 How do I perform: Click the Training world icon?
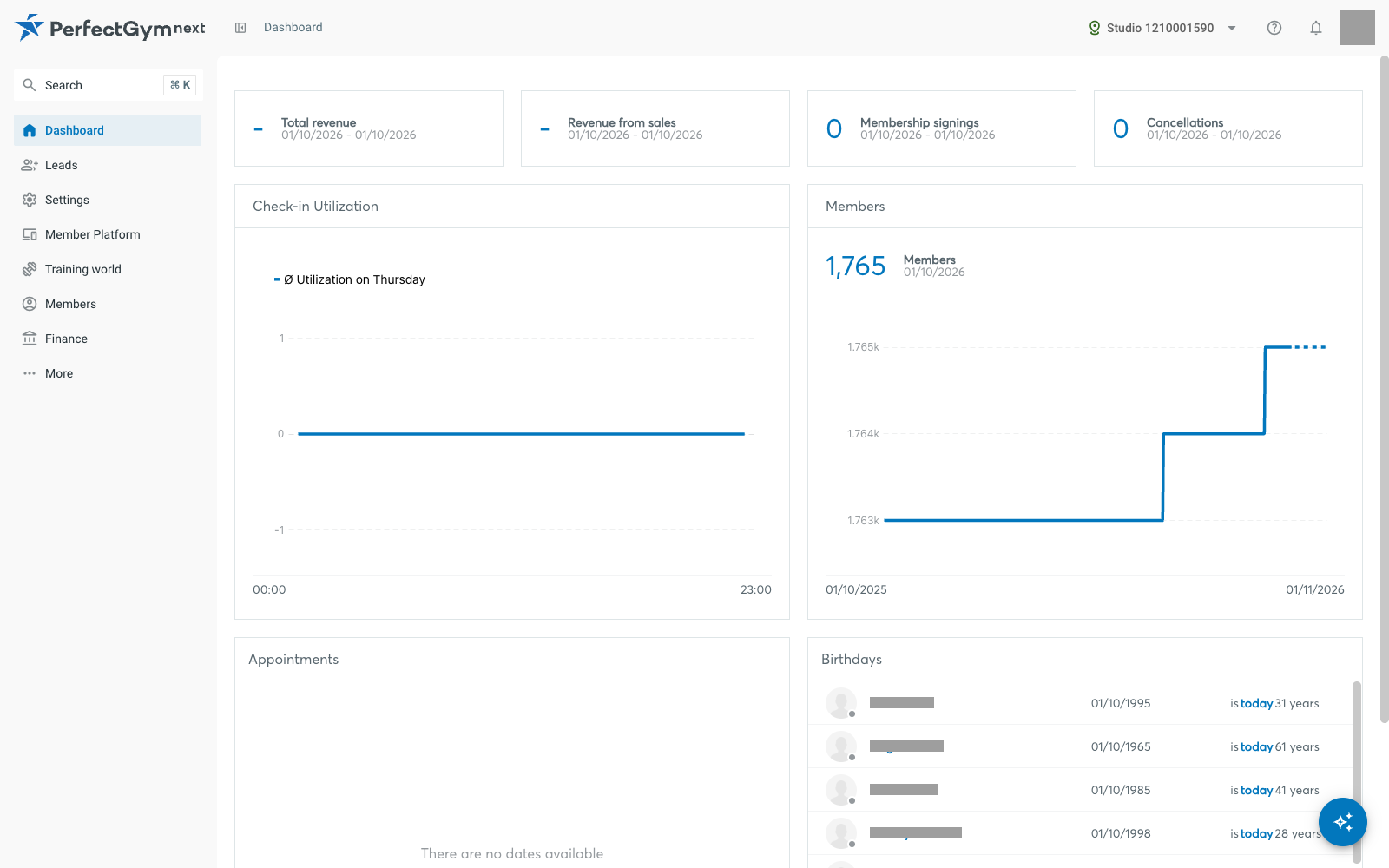coord(30,269)
